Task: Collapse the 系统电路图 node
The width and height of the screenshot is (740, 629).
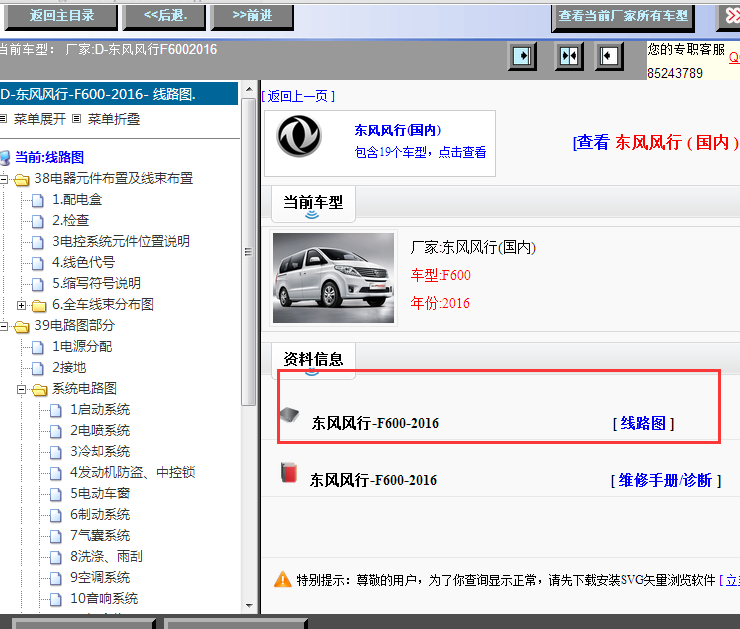Action: (x=21, y=389)
